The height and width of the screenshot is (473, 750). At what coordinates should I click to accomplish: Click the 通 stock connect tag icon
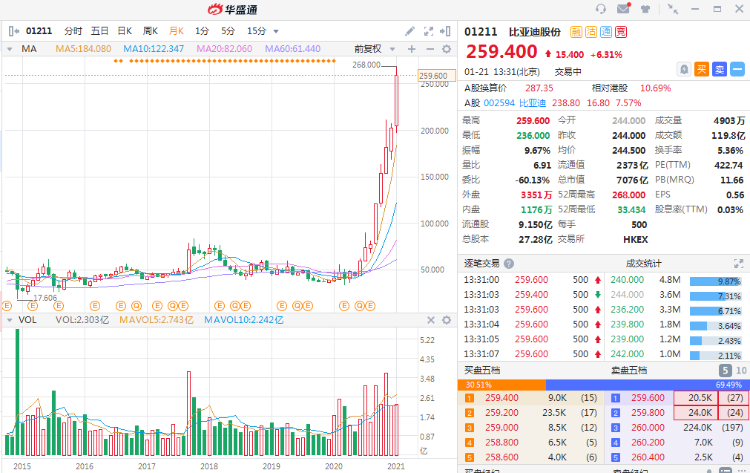(606, 32)
